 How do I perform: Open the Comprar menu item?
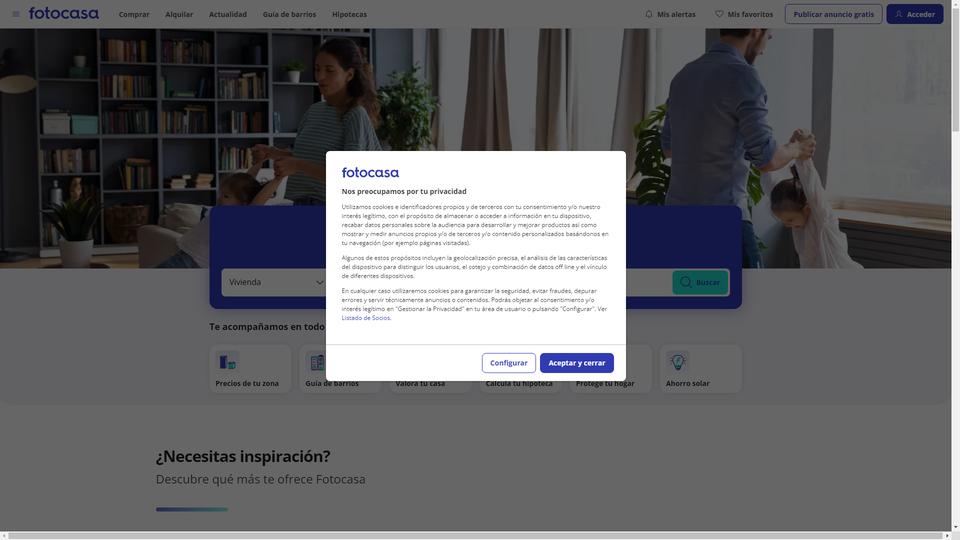(134, 14)
